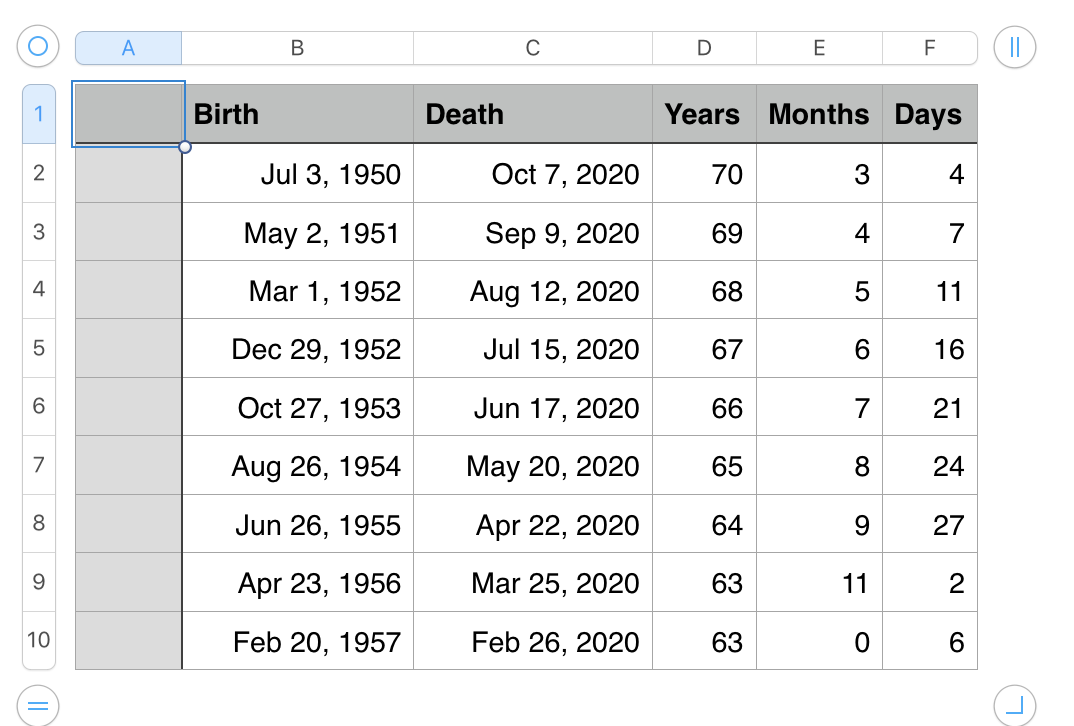Select the Days cell showing 27
Screen dimensions: 1074x726
click(x=929, y=524)
